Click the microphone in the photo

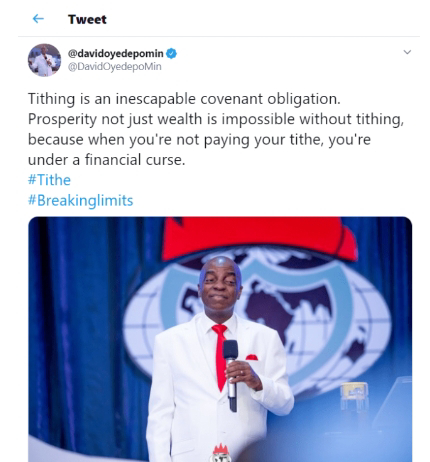click(231, 374)
